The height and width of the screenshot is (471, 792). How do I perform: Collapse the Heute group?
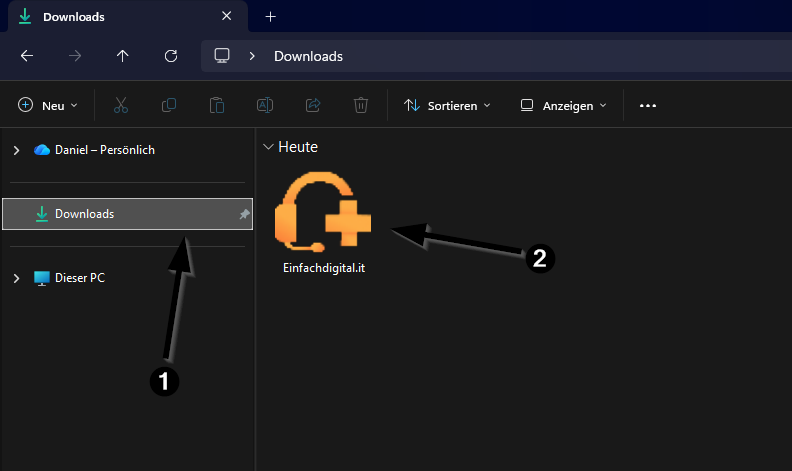(x=267, y=147)
